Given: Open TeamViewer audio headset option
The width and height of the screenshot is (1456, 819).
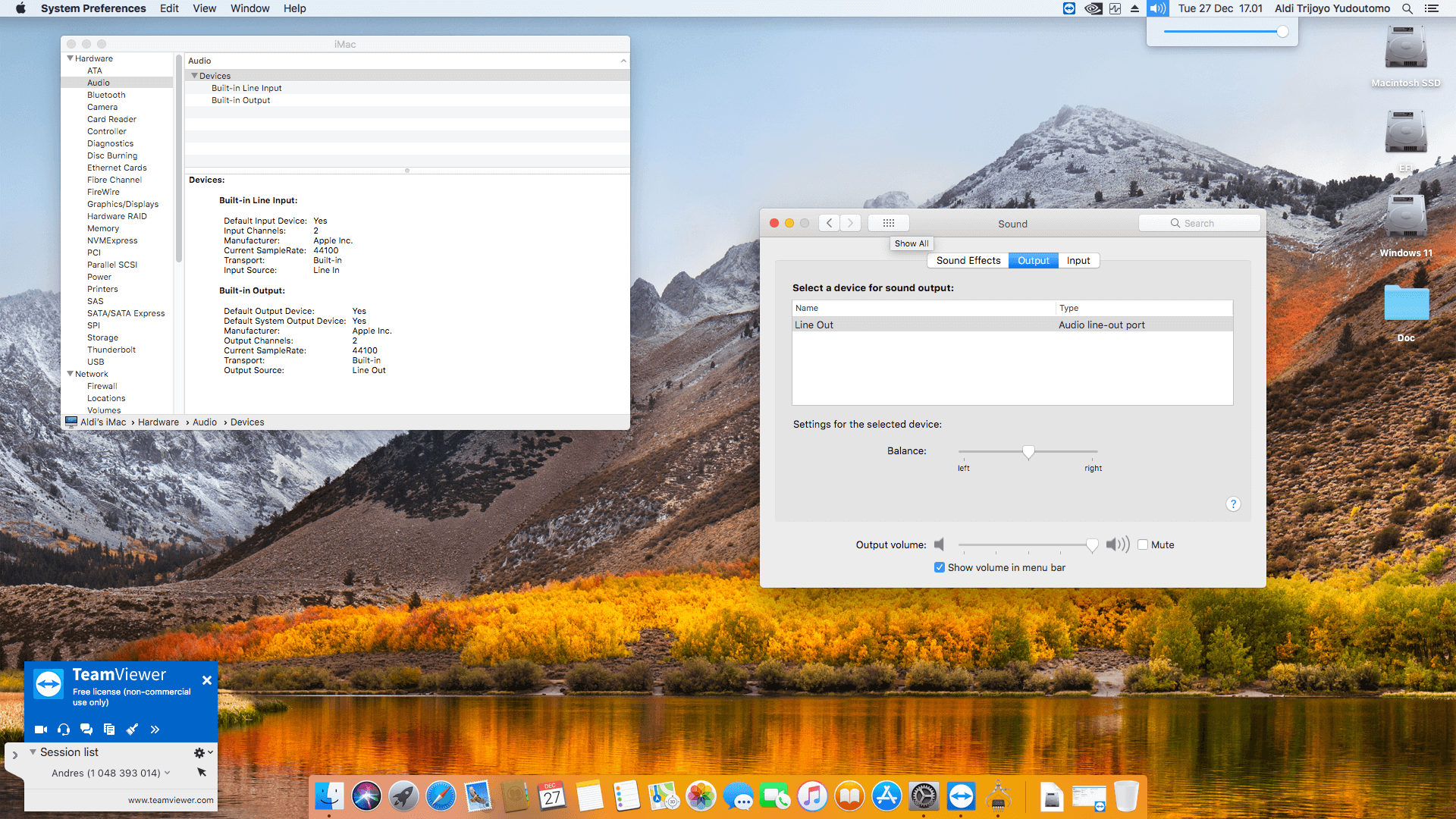Looking at the screenshot, I should [64, 730].
